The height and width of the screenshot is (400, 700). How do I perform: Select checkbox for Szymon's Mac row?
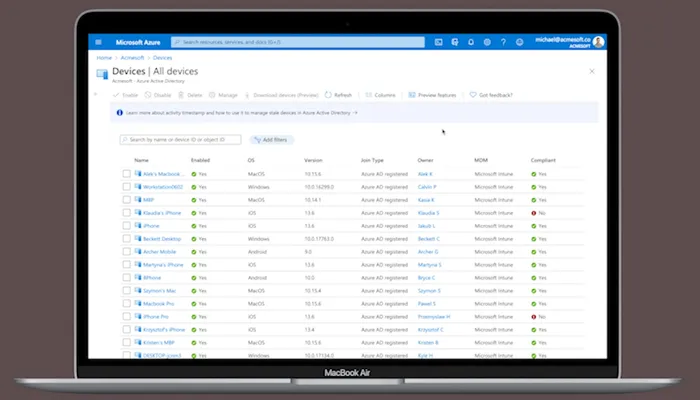pyautogui.click(x=127, y=290)
